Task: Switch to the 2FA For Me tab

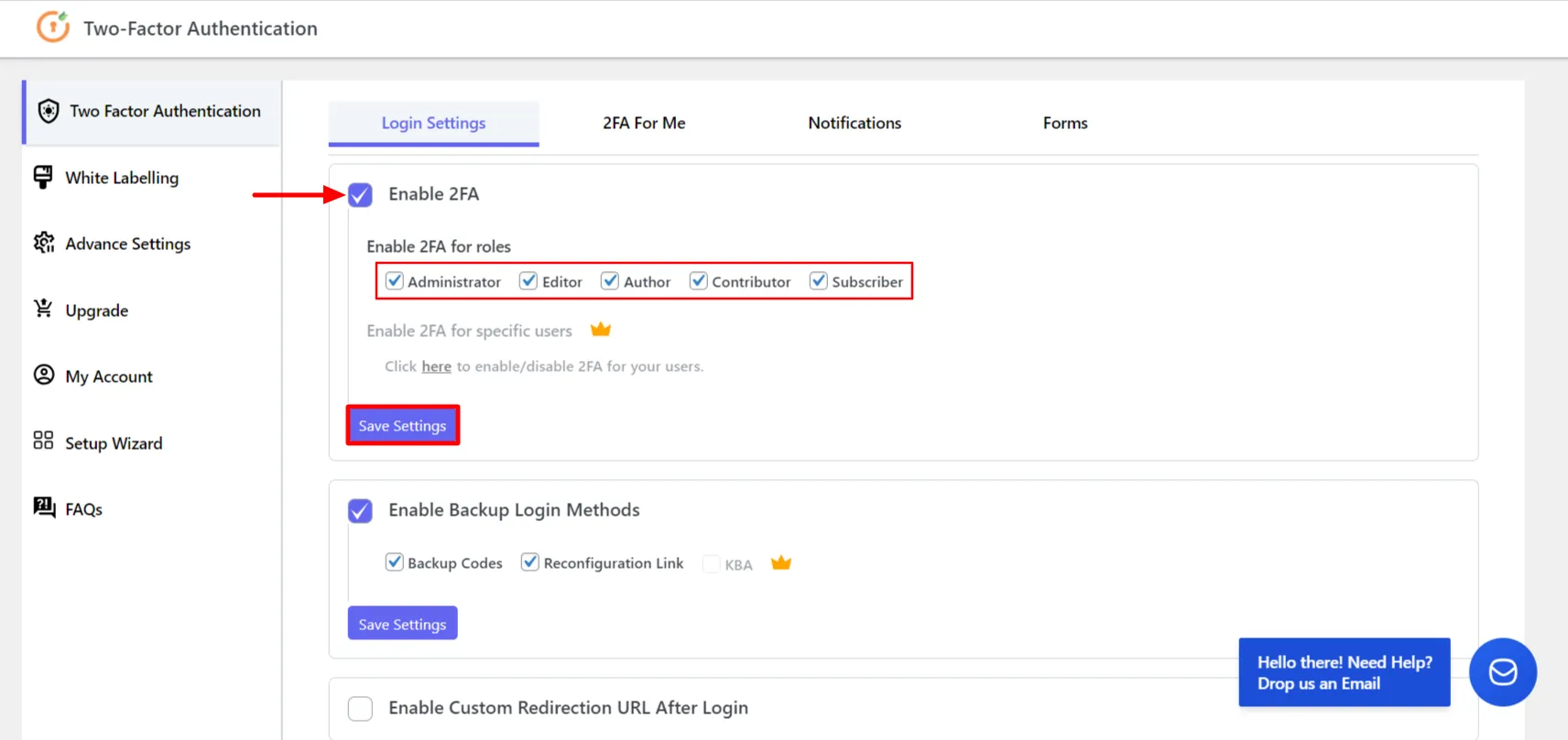Action: [x=644, y=123]
